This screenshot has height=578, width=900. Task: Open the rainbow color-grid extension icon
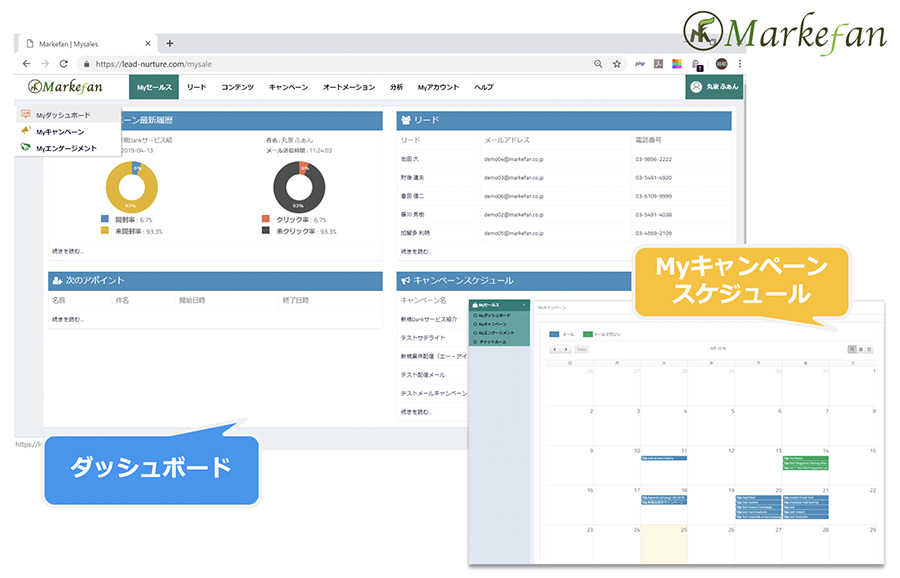(x=677, y=64)
